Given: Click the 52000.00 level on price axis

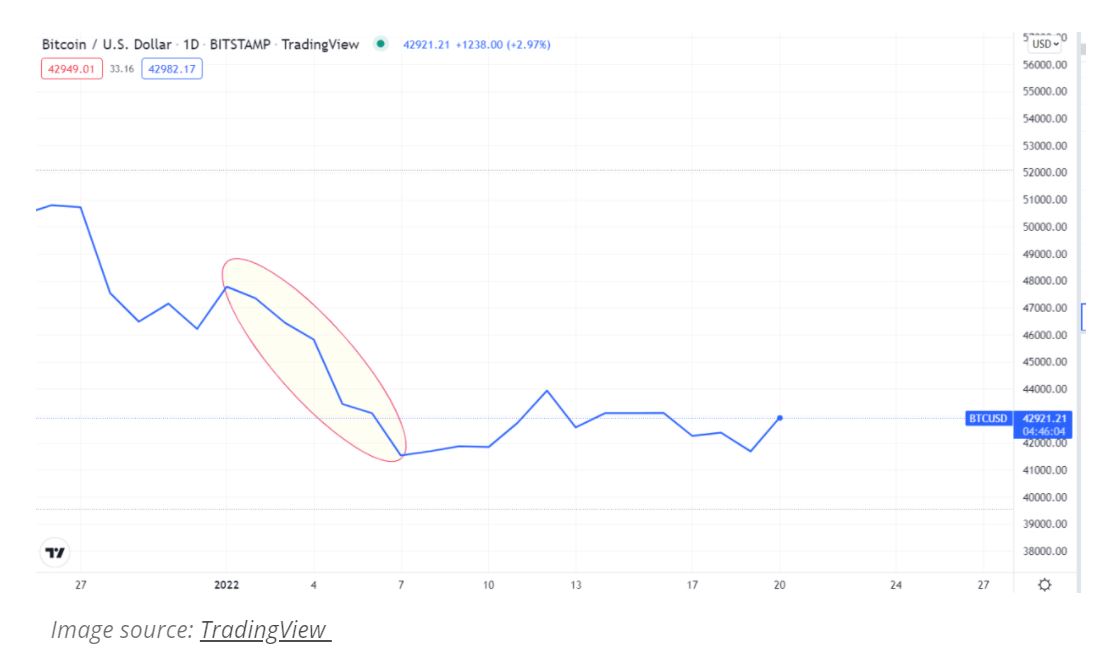Looking at the screenshot, I should point(1044,173).
